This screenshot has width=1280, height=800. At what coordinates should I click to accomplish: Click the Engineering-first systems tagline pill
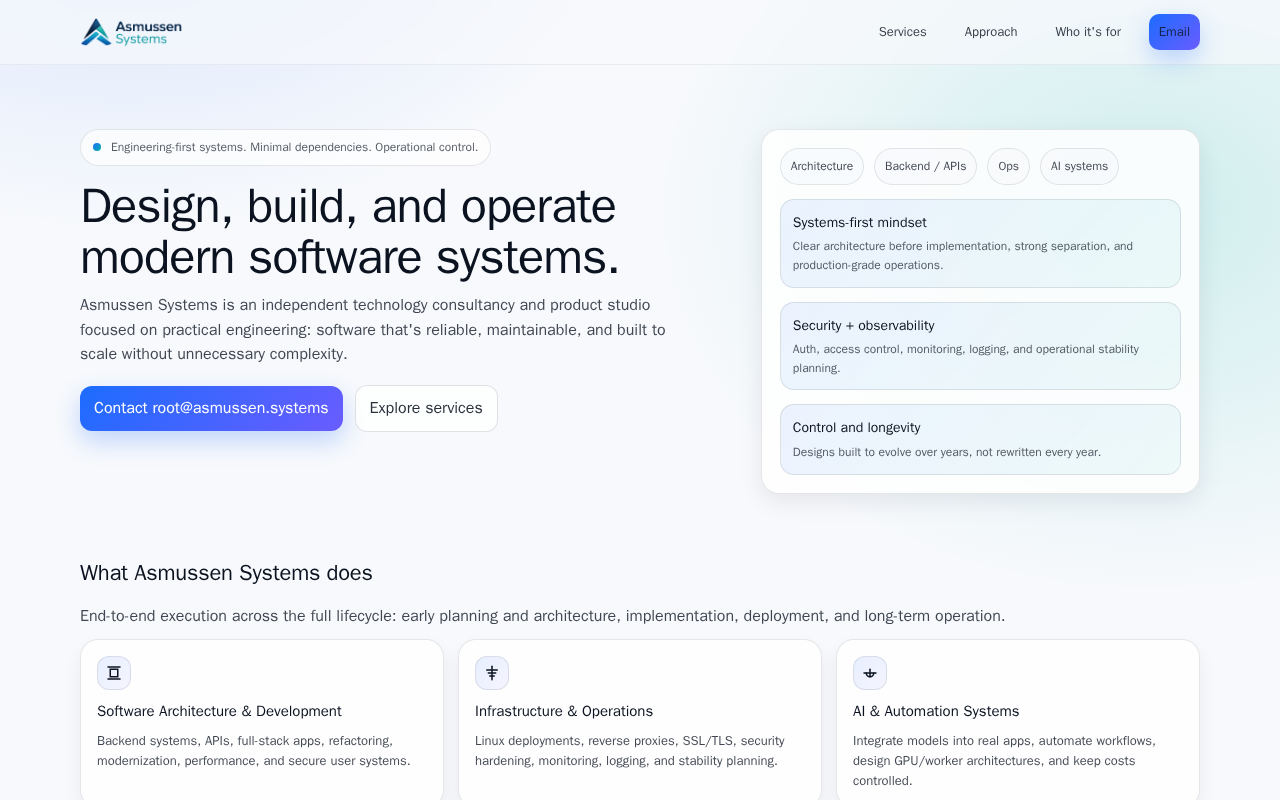[285, 147]
